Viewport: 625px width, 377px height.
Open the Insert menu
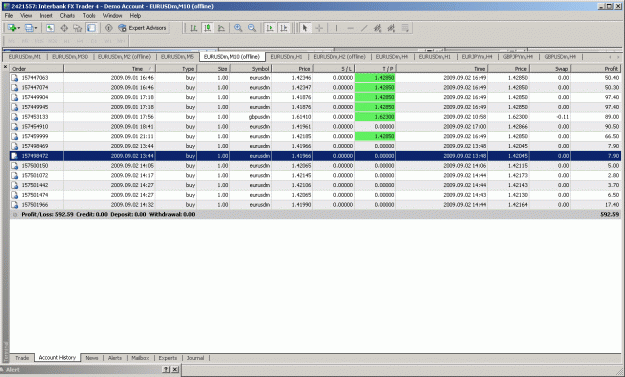(x=46, y=16)
